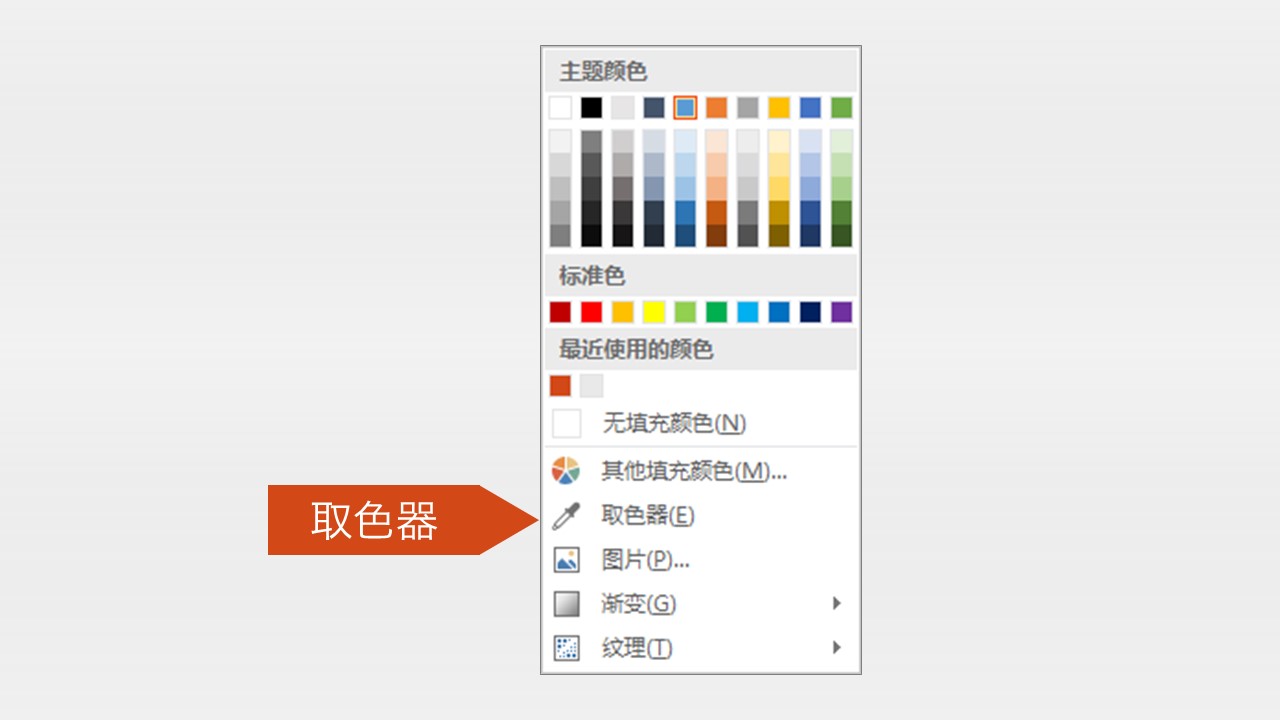
Task: Expand the 渐变 submenu arrow
Action: [836, 603]
